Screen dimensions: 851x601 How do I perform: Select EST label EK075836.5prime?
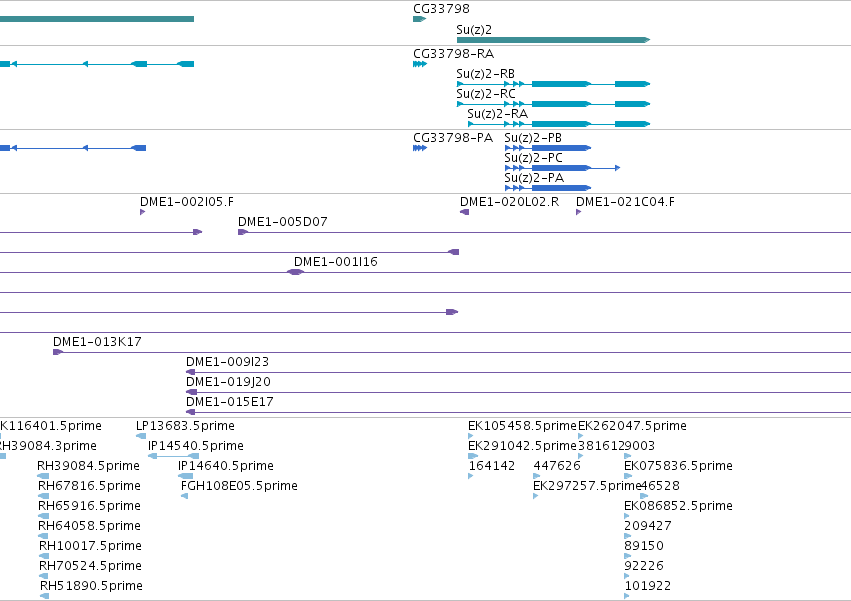(678, 466)
